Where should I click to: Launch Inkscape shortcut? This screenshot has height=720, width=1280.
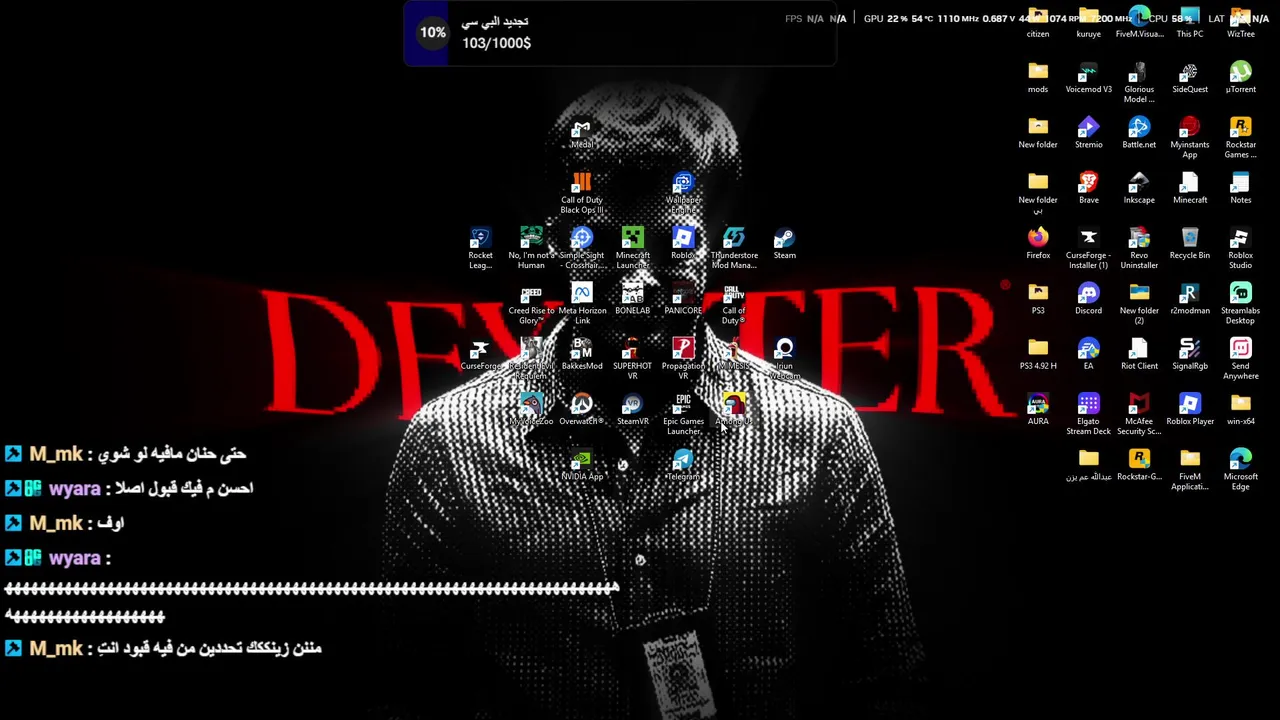1139,188
